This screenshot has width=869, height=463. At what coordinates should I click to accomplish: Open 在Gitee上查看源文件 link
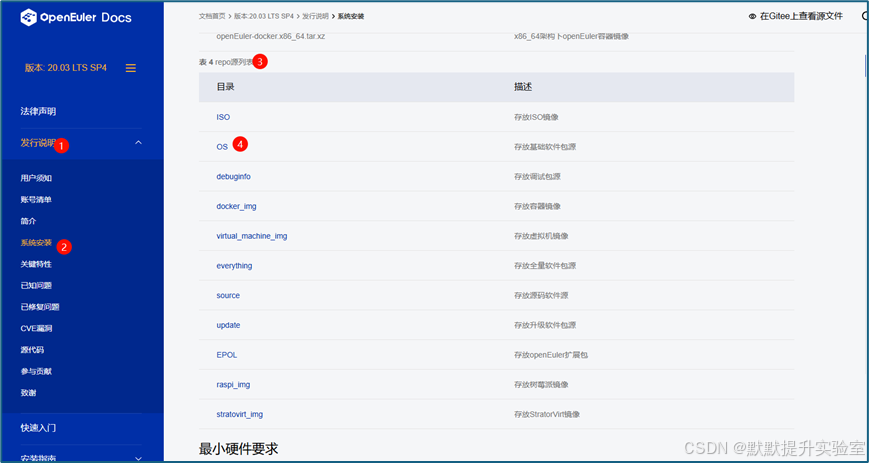coord(801,17)
